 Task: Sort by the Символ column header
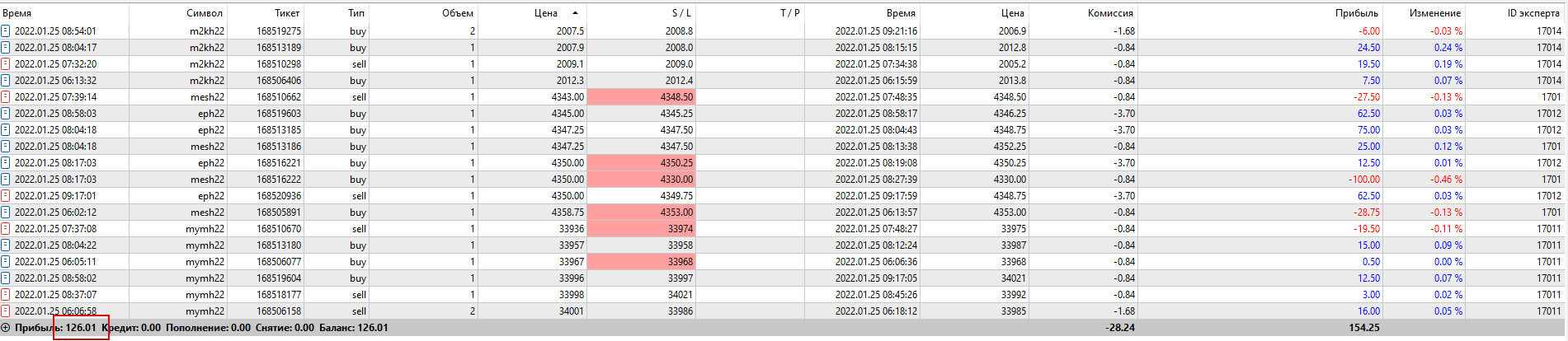(204, 13)
